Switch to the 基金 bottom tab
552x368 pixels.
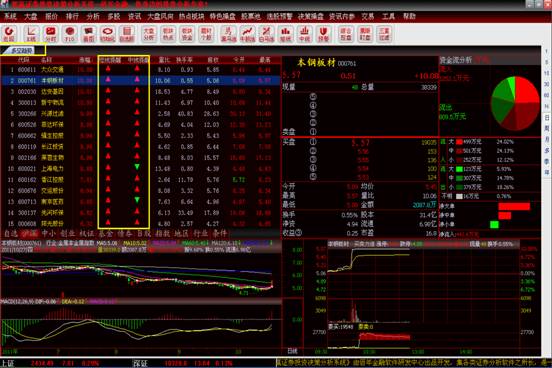point(105,233)
